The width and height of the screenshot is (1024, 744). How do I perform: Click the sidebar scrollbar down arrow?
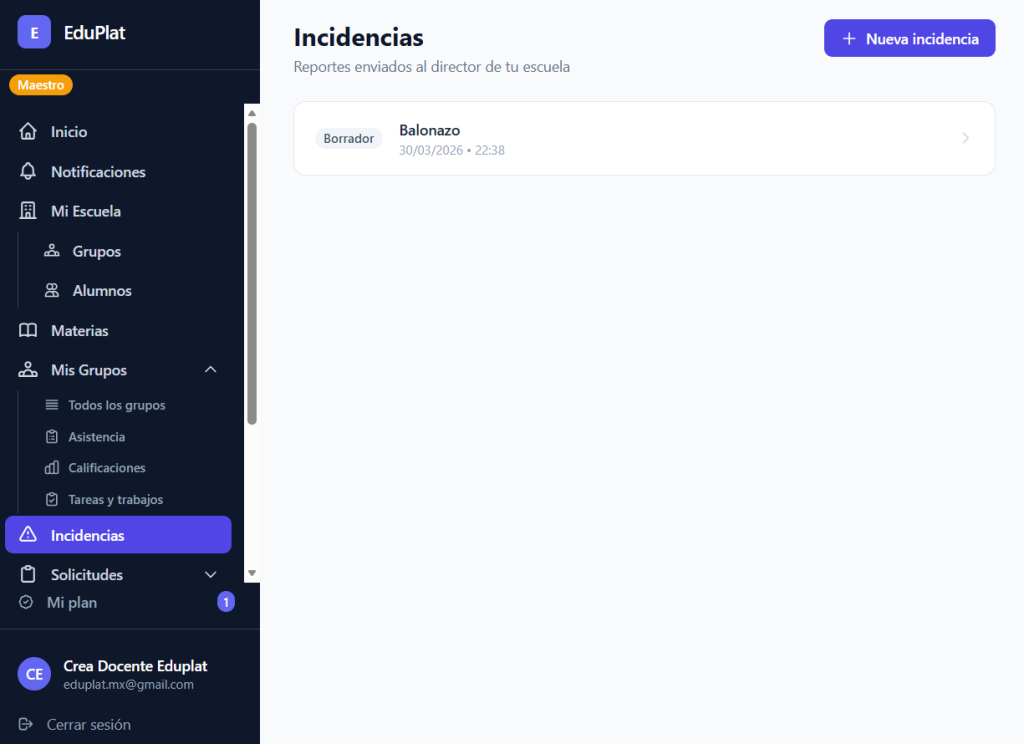252,573
